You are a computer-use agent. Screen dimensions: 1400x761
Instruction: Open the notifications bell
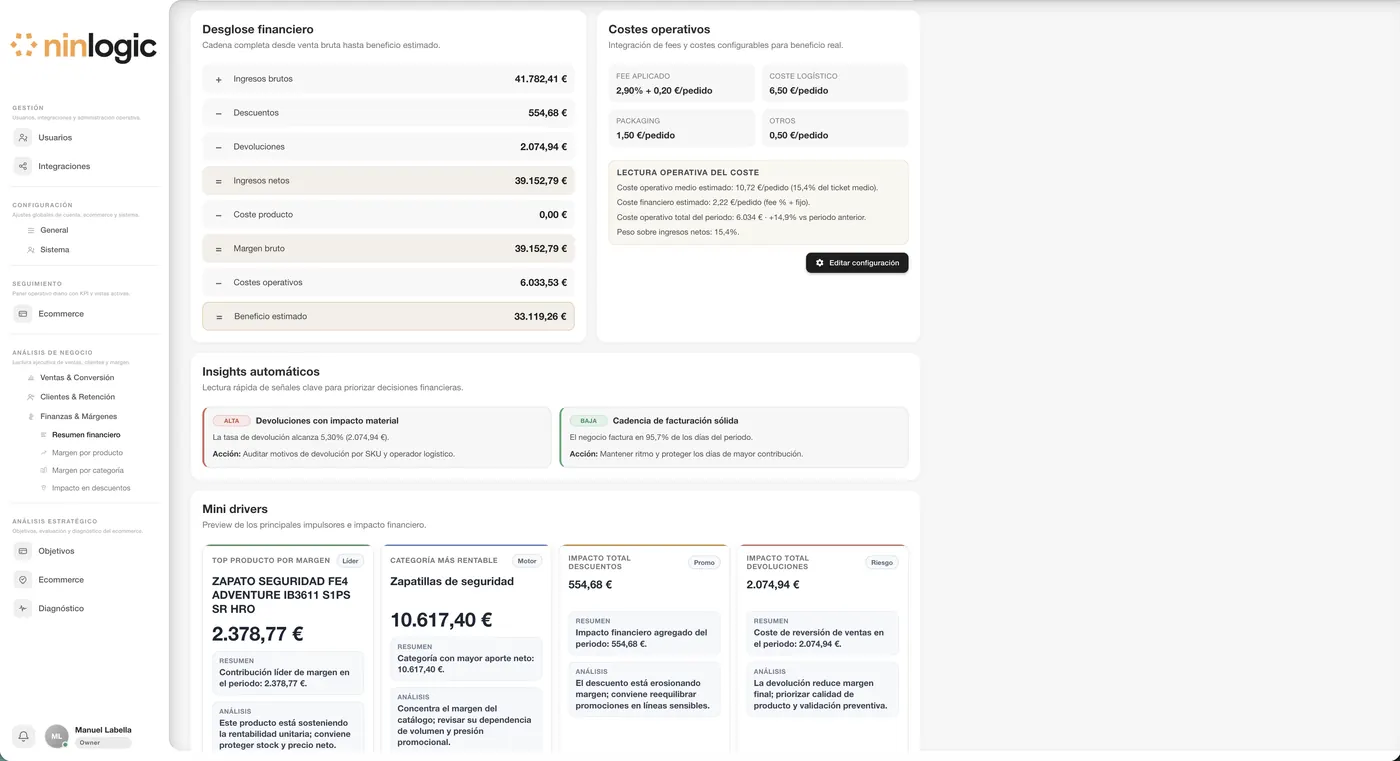(x=23, y=736)
